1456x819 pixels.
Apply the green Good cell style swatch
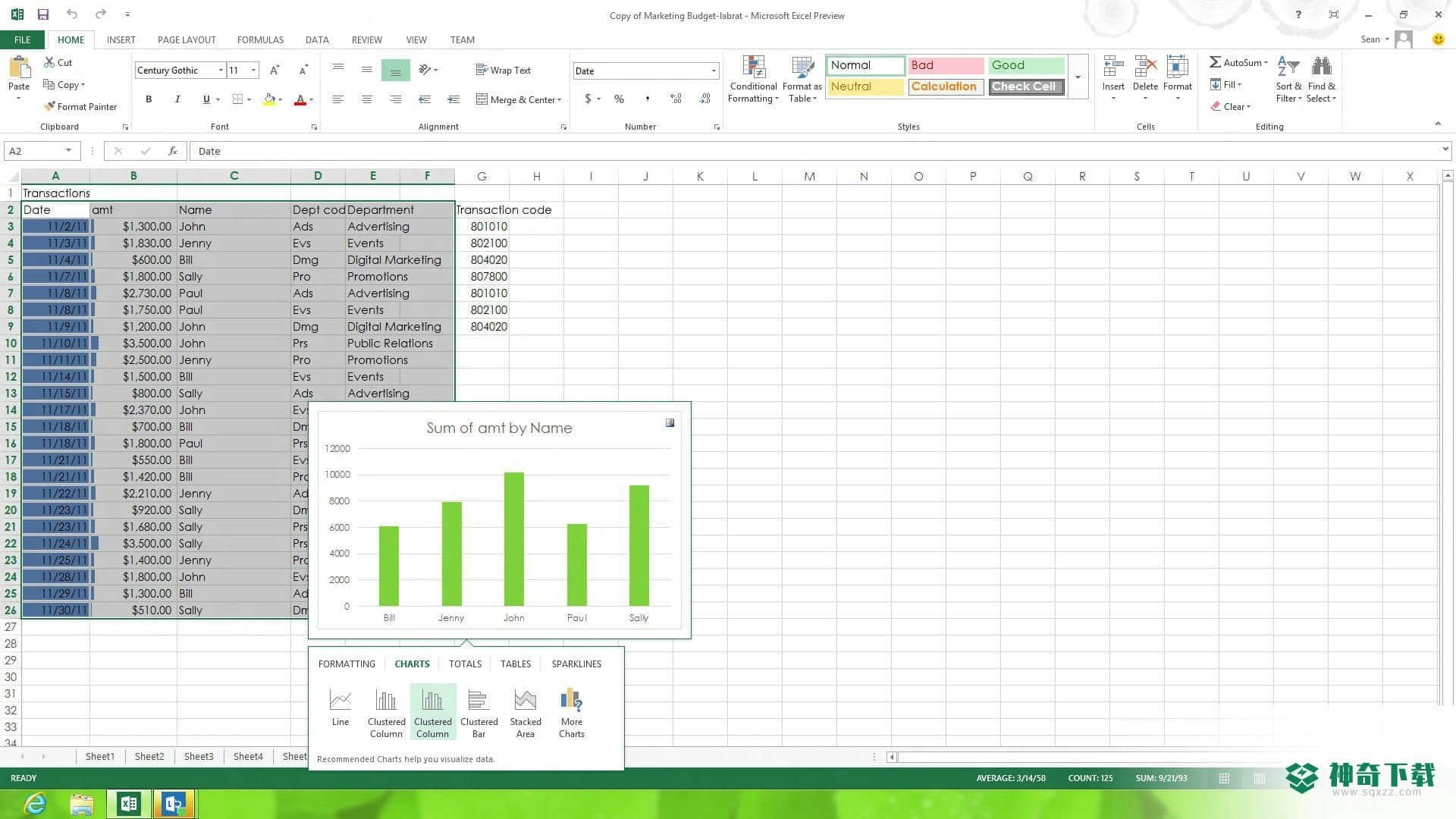click(x=1026, y=65)
